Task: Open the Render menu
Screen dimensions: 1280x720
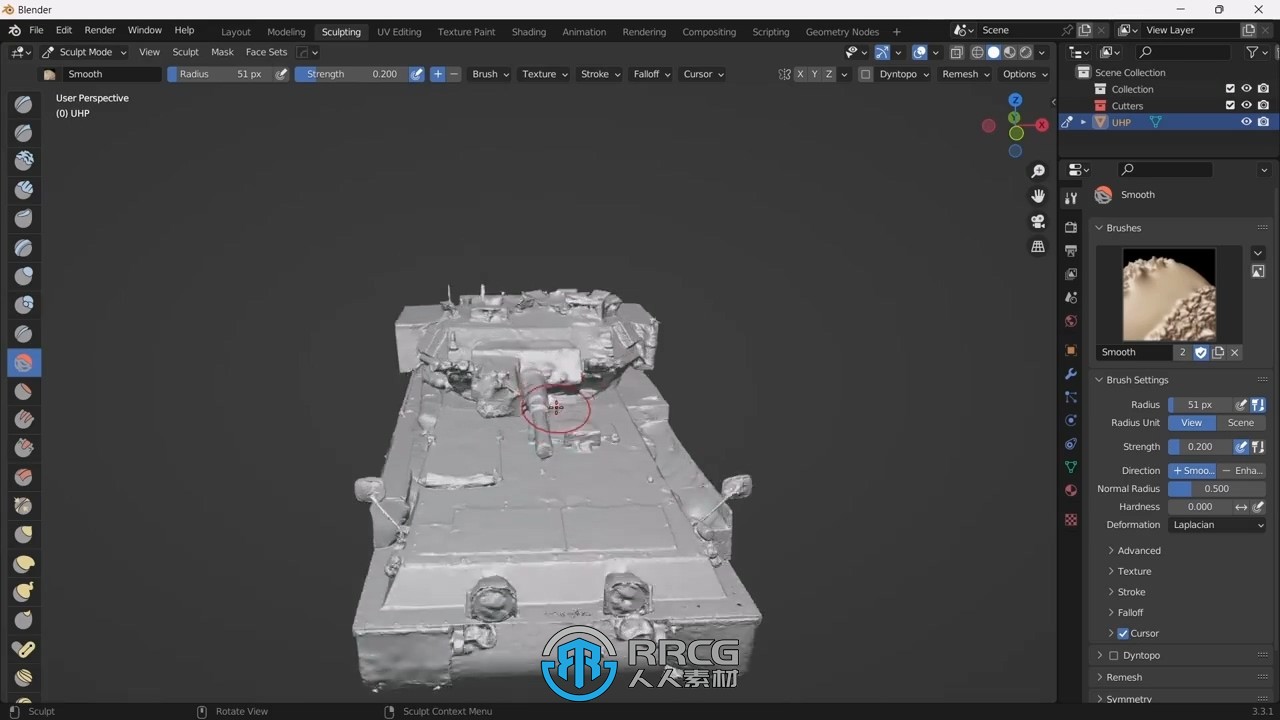Action: pos(100,31)
